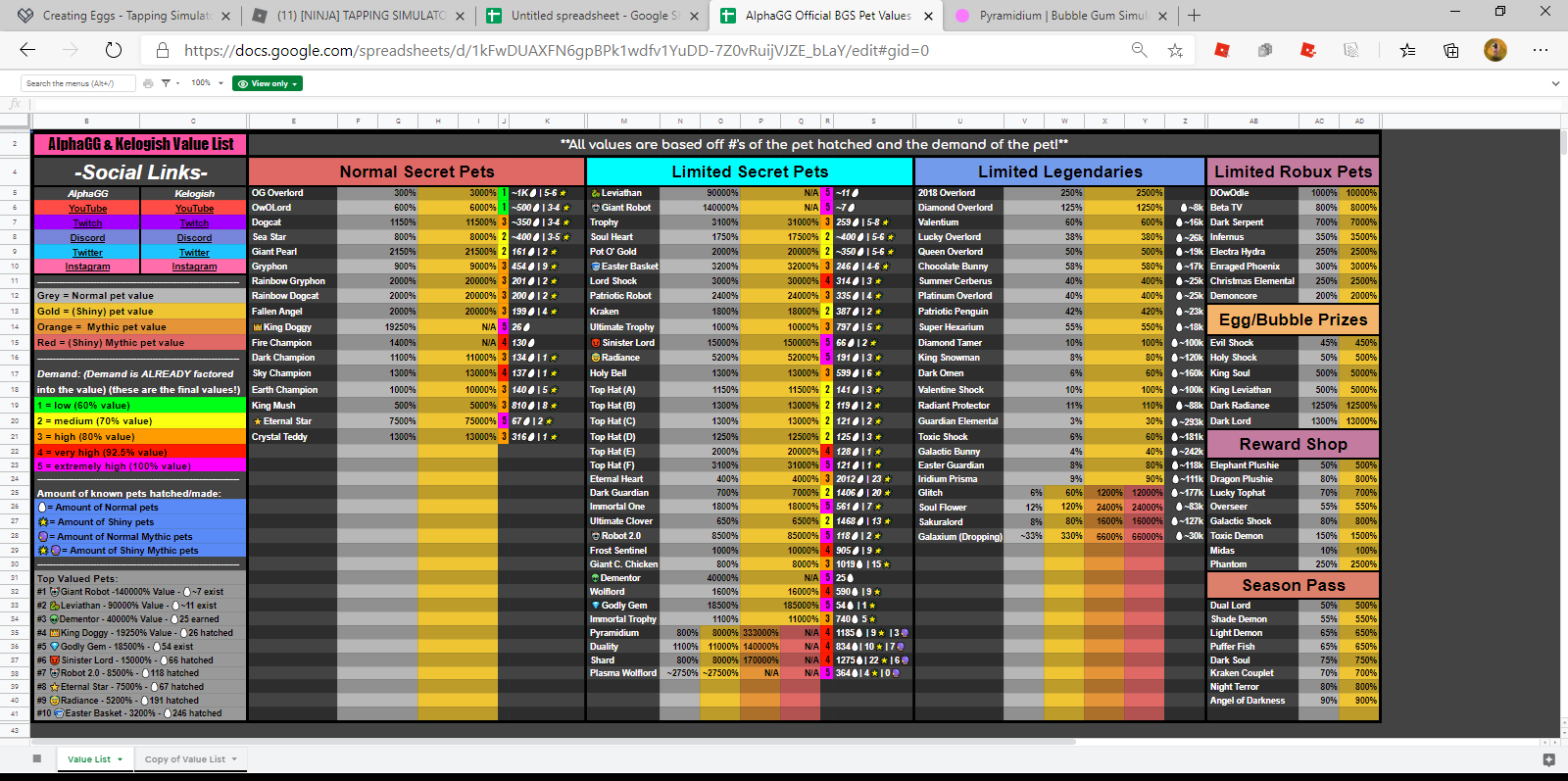Viewport: 1568px width, 781px height.
Task: Select the Normal Secret Pets header cell
Action: click(416, 171)
